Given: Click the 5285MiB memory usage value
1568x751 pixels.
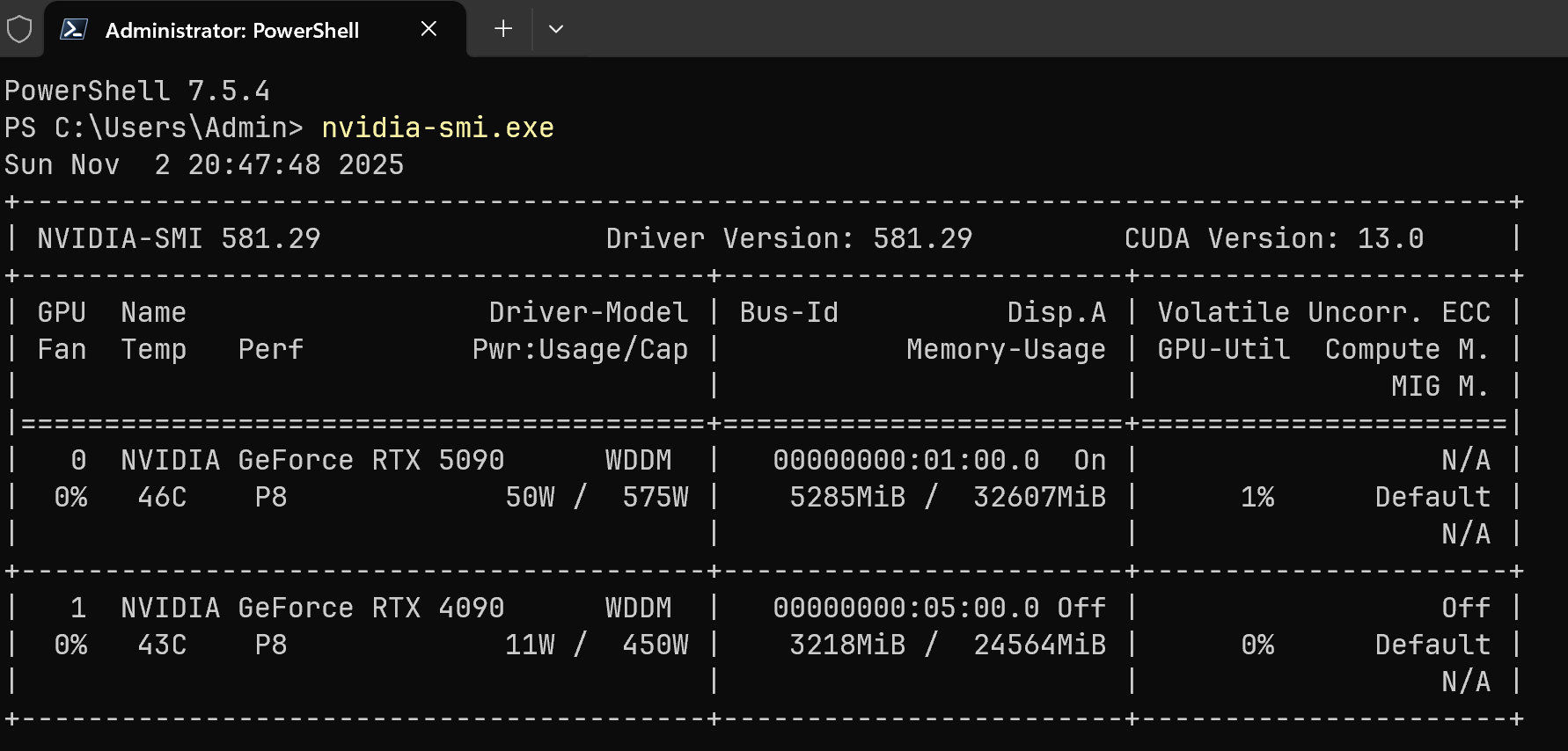Looking at the screenshot, I should [847, 498].
